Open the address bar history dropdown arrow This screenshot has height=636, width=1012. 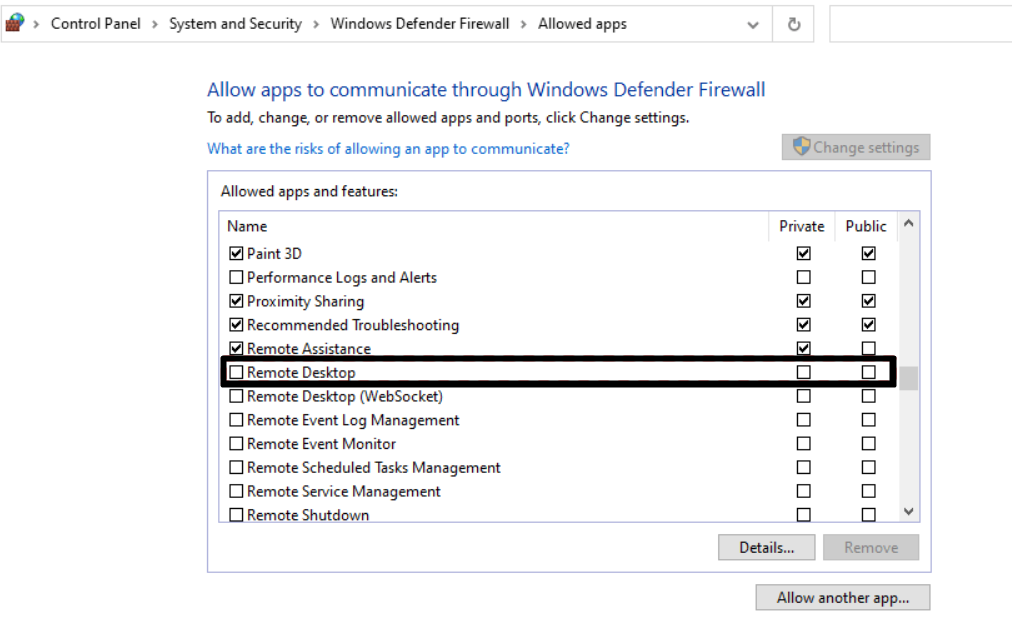pos(753,25)
